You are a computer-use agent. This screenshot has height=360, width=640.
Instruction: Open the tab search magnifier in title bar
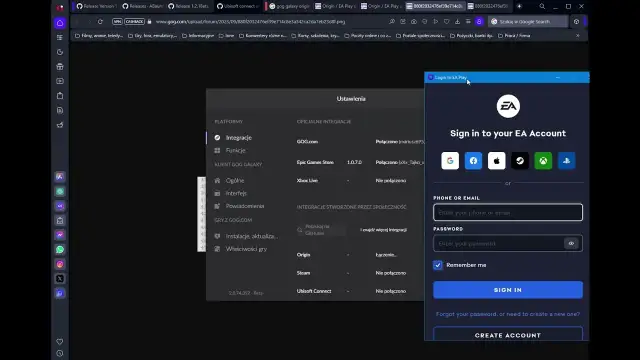point(542,6)
